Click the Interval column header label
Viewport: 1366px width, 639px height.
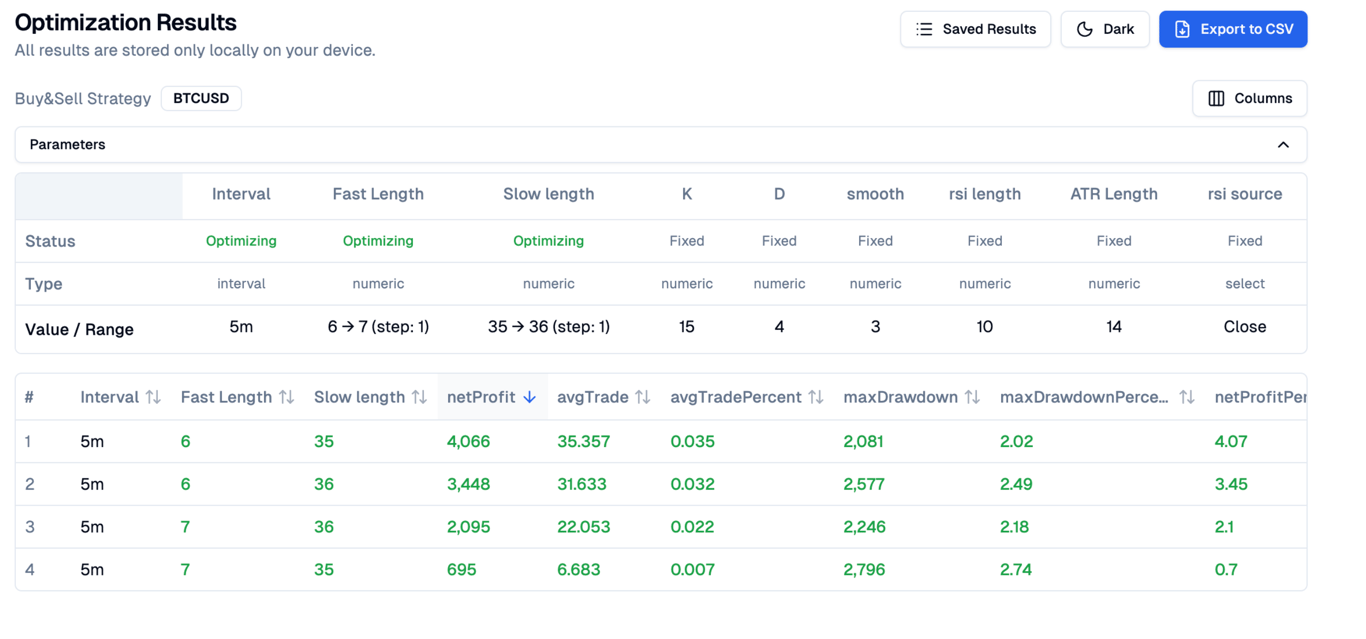[109, 397]
